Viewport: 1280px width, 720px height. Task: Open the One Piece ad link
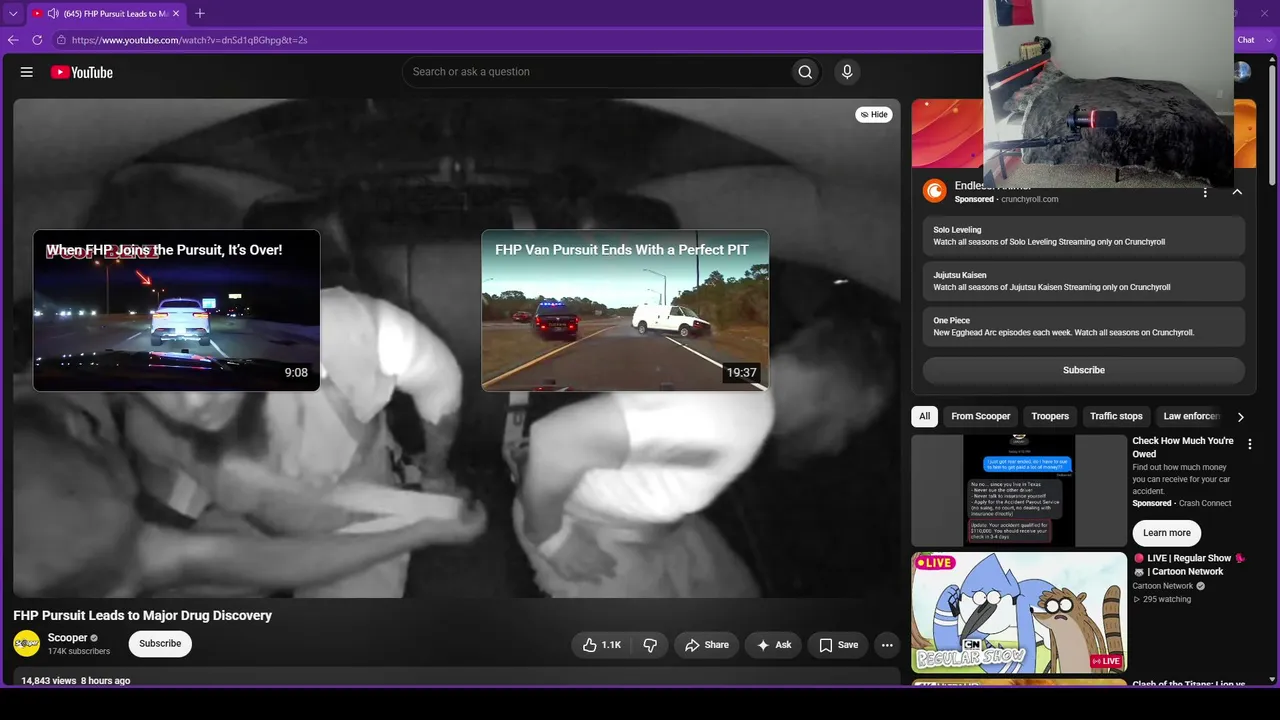(x=1084, y=327)
